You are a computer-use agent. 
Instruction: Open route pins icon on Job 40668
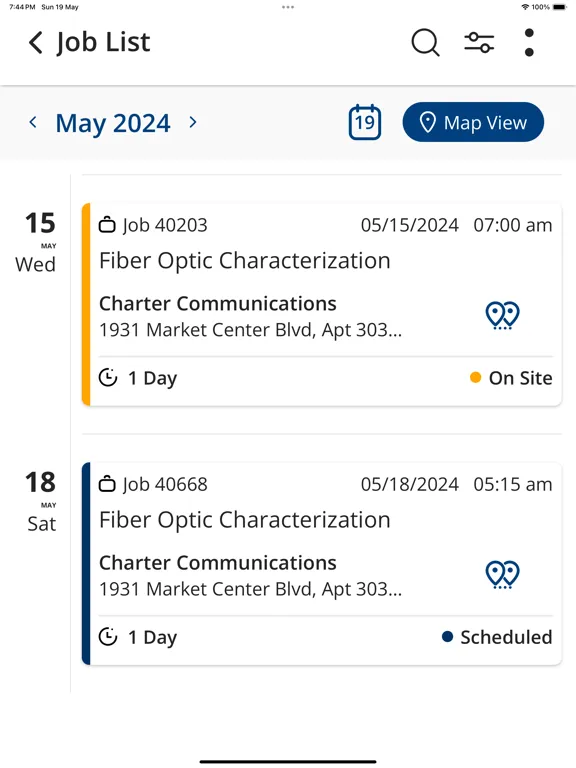(x=503, y=575)
